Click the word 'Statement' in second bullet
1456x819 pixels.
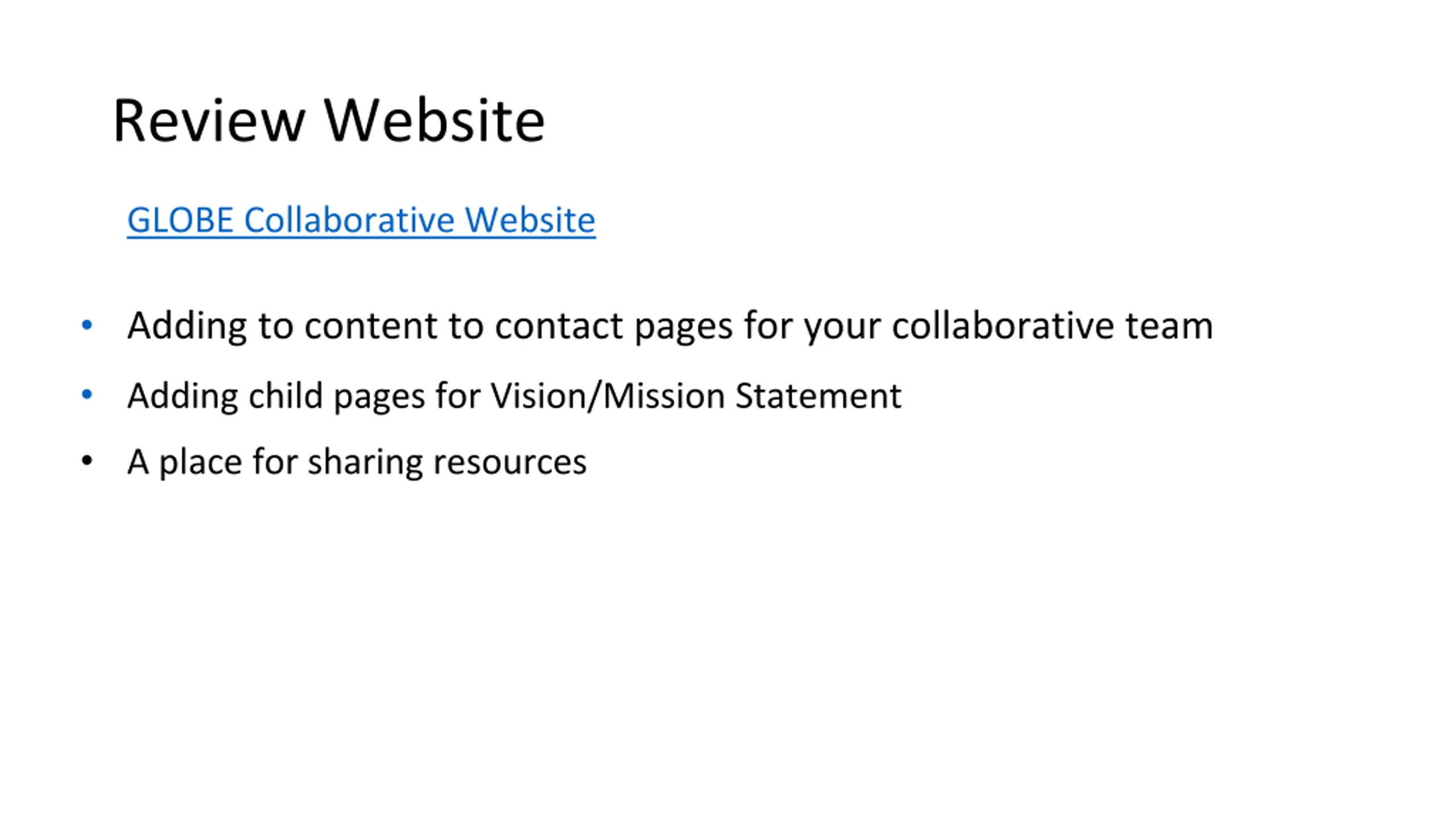[818, 396]
